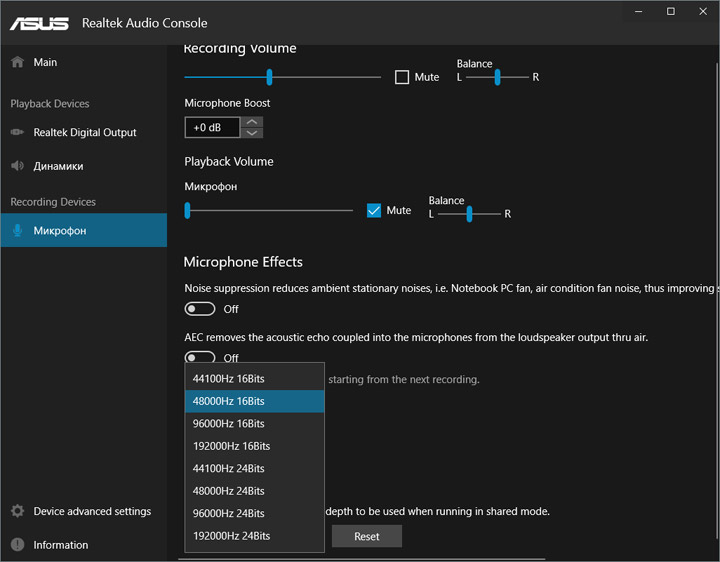Enable the Noise suppression toggle
The width and height of the screenshot is (720, 562).
click(x=200, y=309)
